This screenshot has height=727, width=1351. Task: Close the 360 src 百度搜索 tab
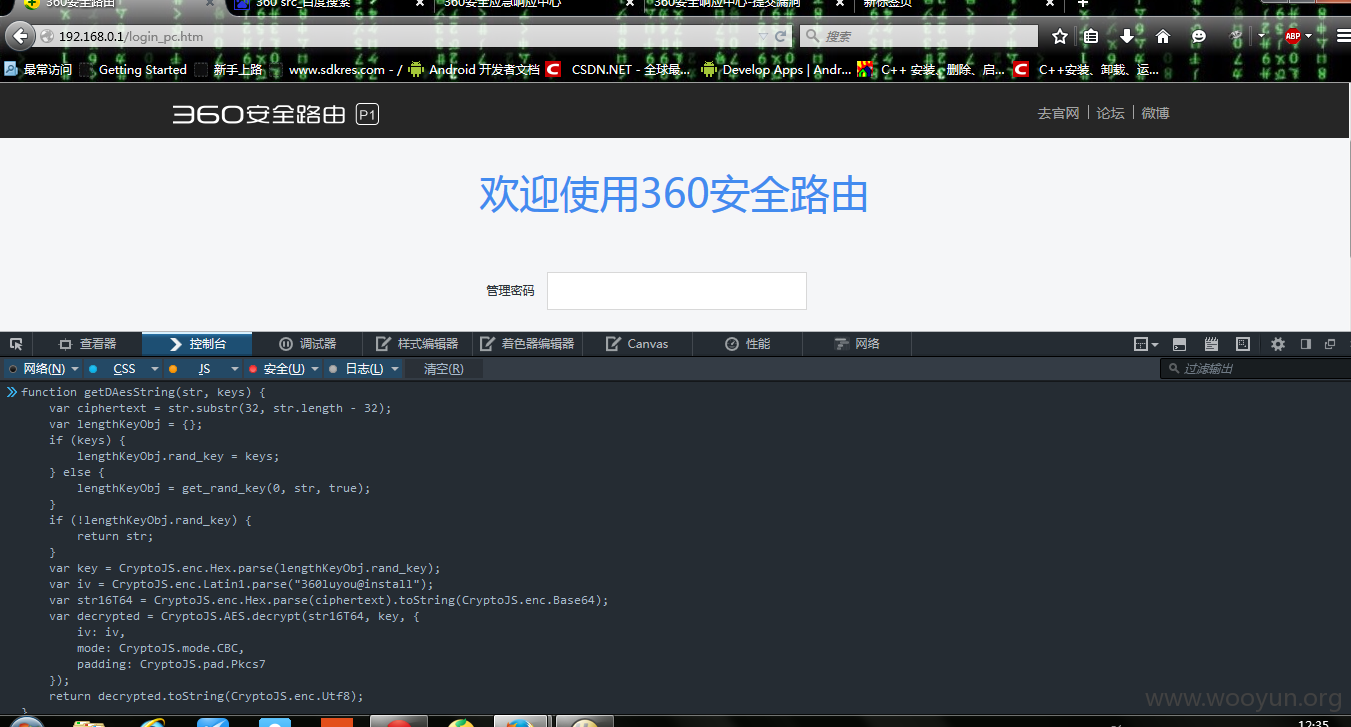point(420,4)
